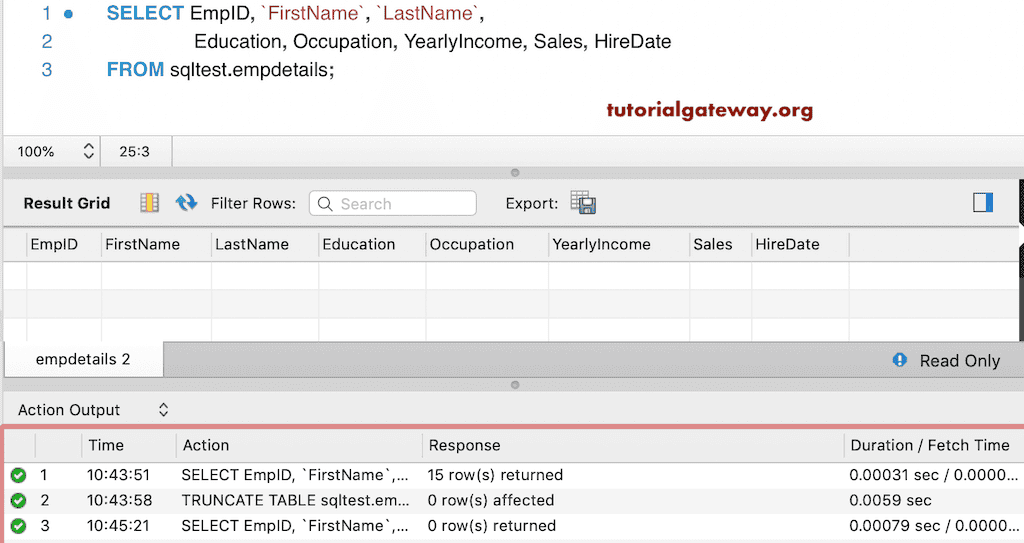Select TRUNCATE TABLE sqltest.em... action
Viewport: 1024px width, 543px height.
tap(295, 501)
